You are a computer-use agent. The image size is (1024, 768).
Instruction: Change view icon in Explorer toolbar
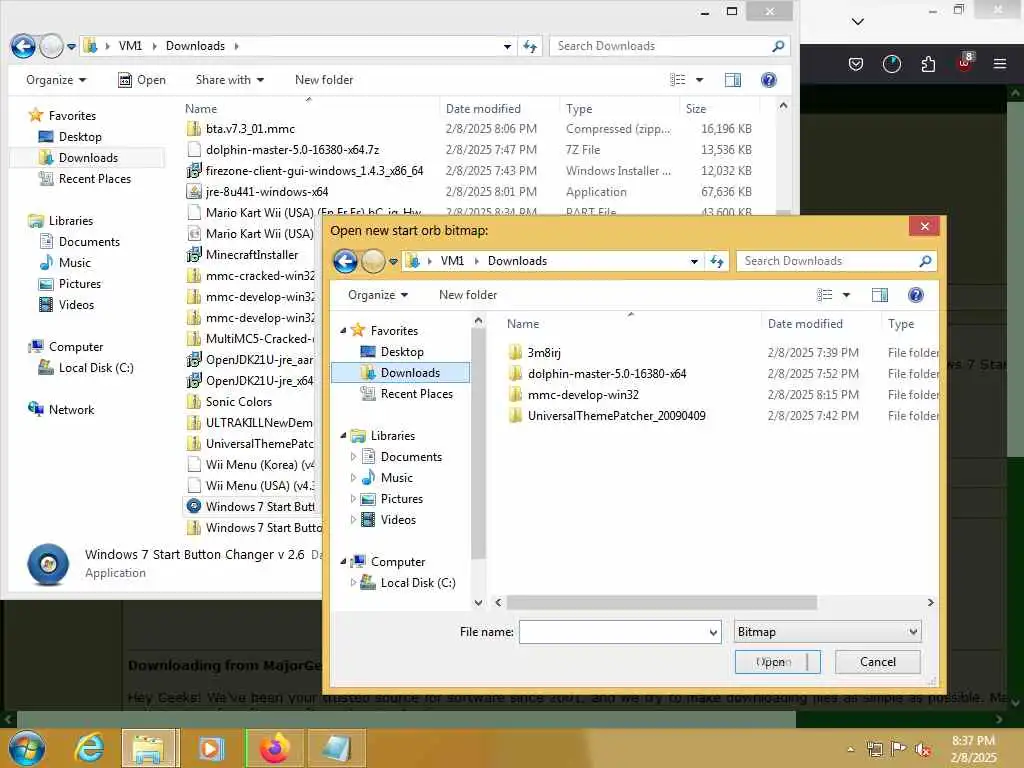pyautogui.click(x=678, y=80)
